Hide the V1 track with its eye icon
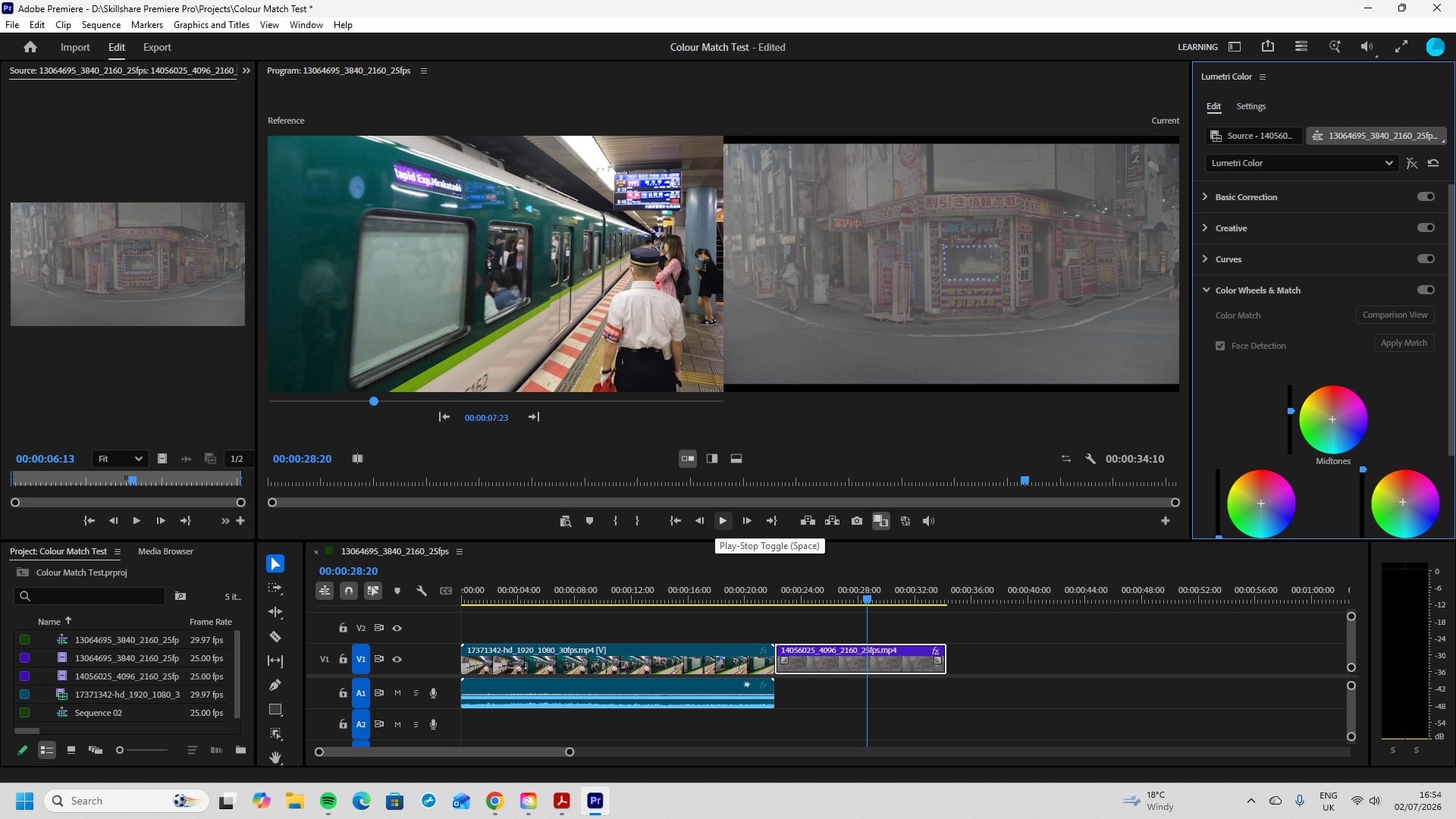This screenshot has height=819, width=1456. [x=397, y=659]
